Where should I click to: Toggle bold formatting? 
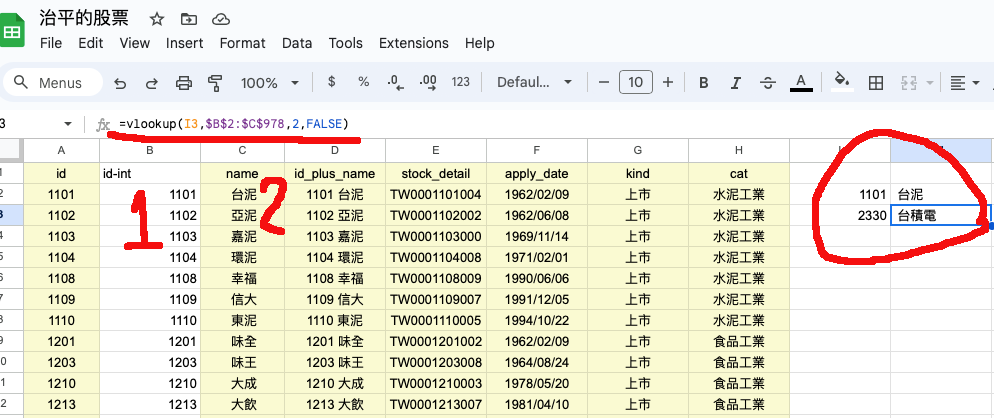[x=704, y=83]
